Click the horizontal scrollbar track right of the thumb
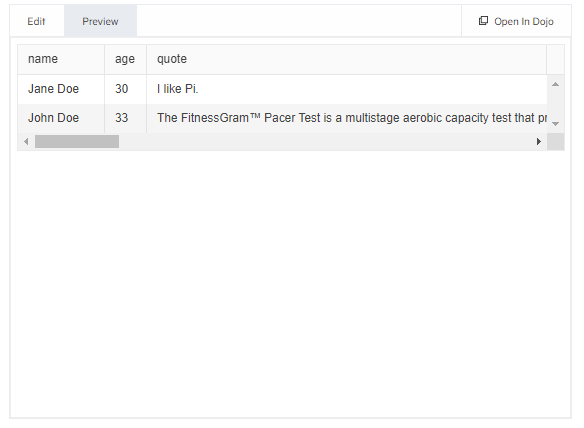 pyautogui.click(x=326, y=142)
